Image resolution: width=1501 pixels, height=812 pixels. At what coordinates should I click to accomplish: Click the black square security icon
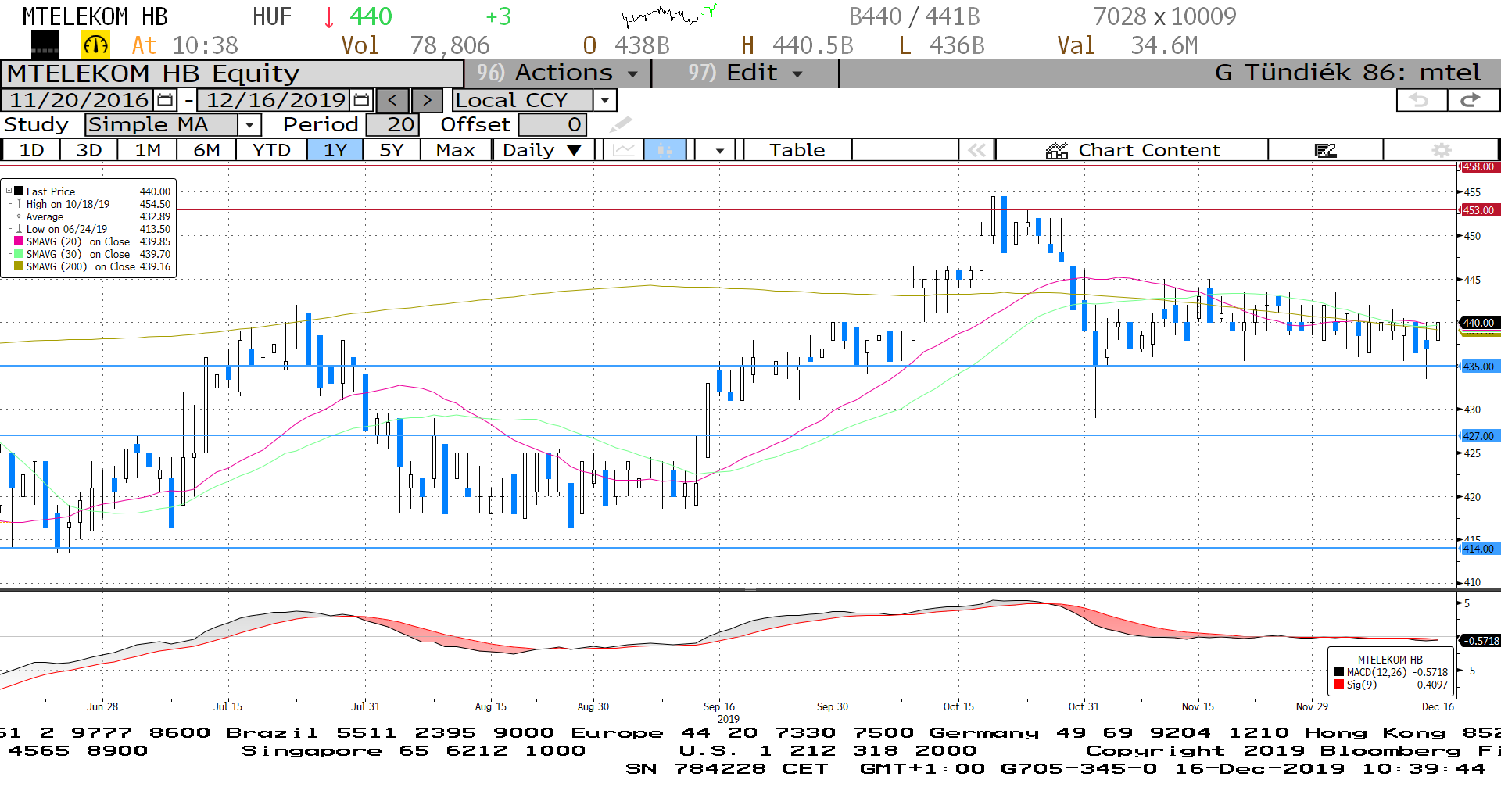click(x=45, y=45)
